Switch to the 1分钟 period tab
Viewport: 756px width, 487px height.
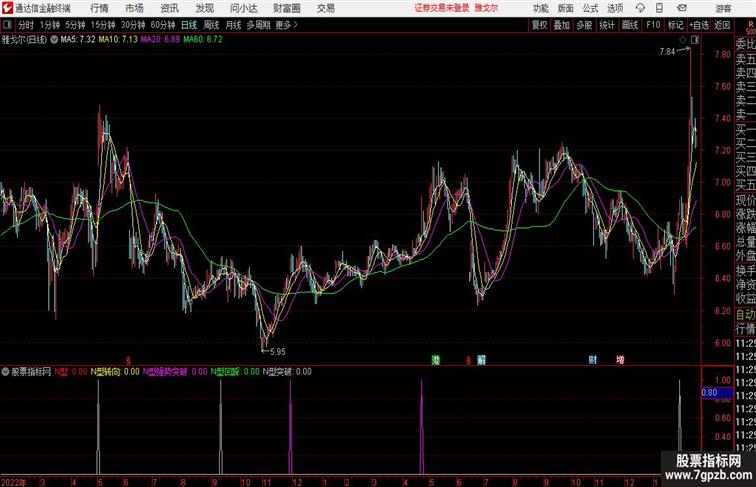click(50, 25)
